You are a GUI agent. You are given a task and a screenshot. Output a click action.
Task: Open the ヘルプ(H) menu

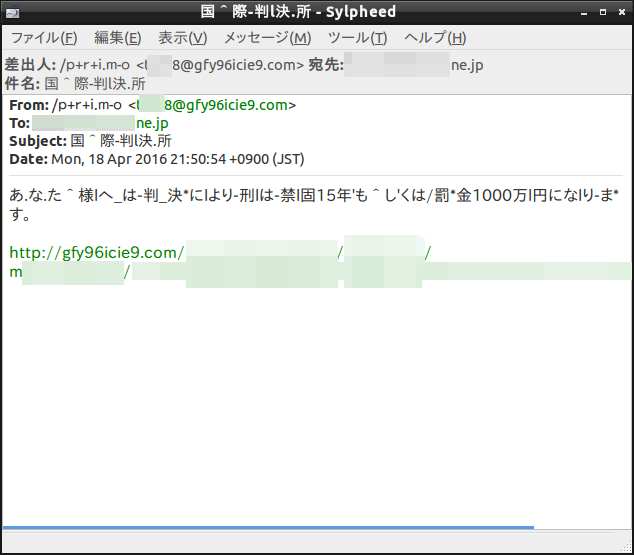435,38
